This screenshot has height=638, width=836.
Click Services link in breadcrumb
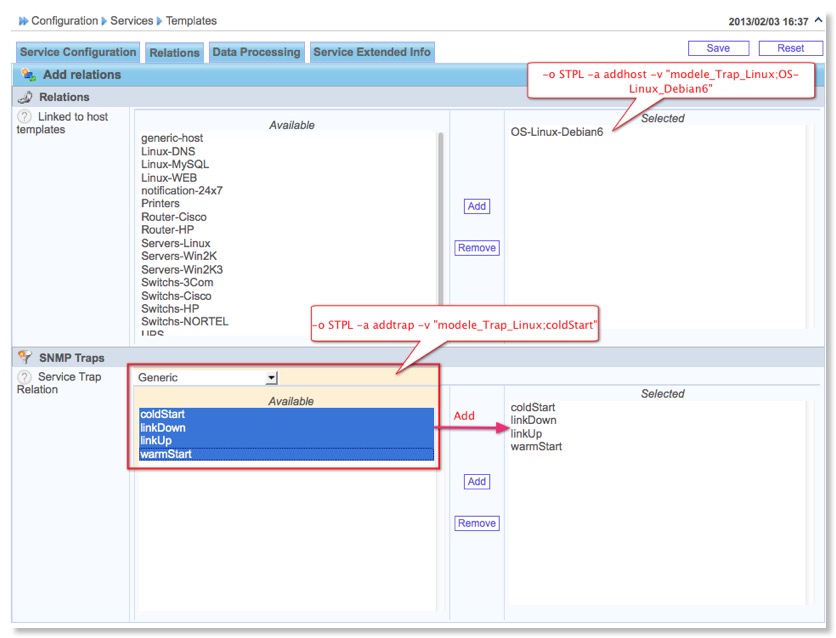click(x=132, y=21)
